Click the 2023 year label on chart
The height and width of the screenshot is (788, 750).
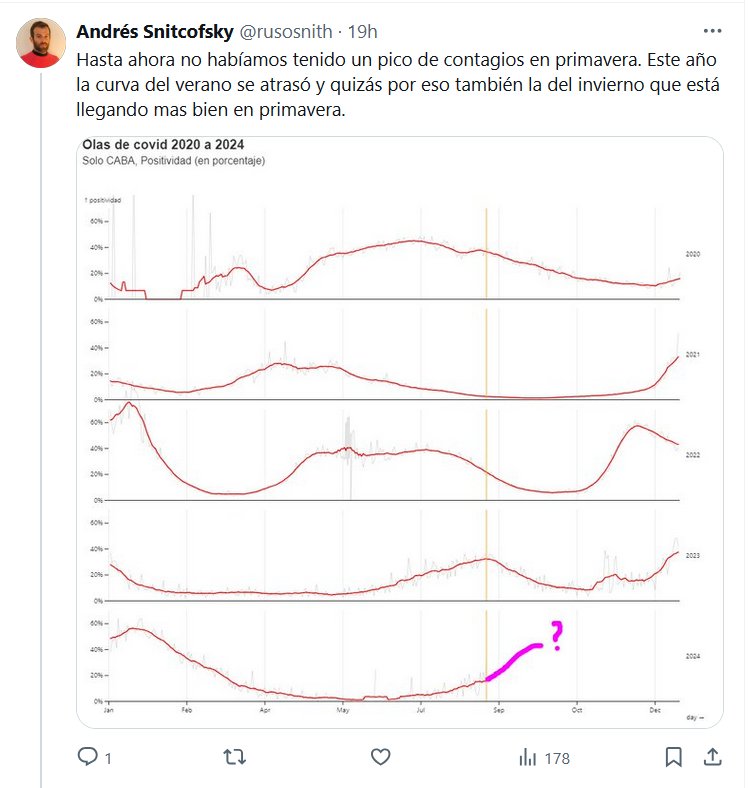click(692, 553)
